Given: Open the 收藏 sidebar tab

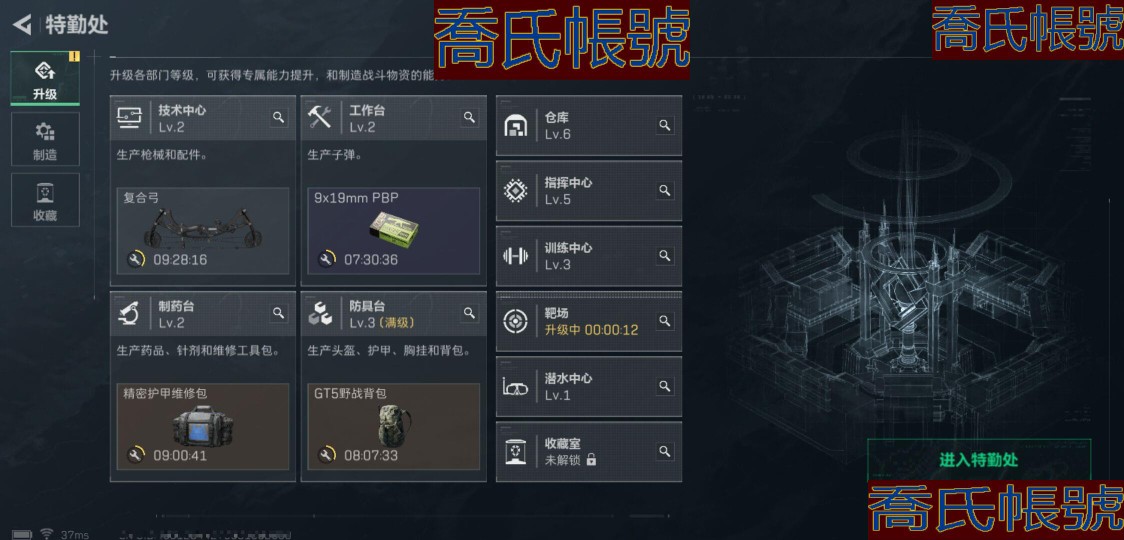Looking at the screenshot, I should click(x=45, y=200).
